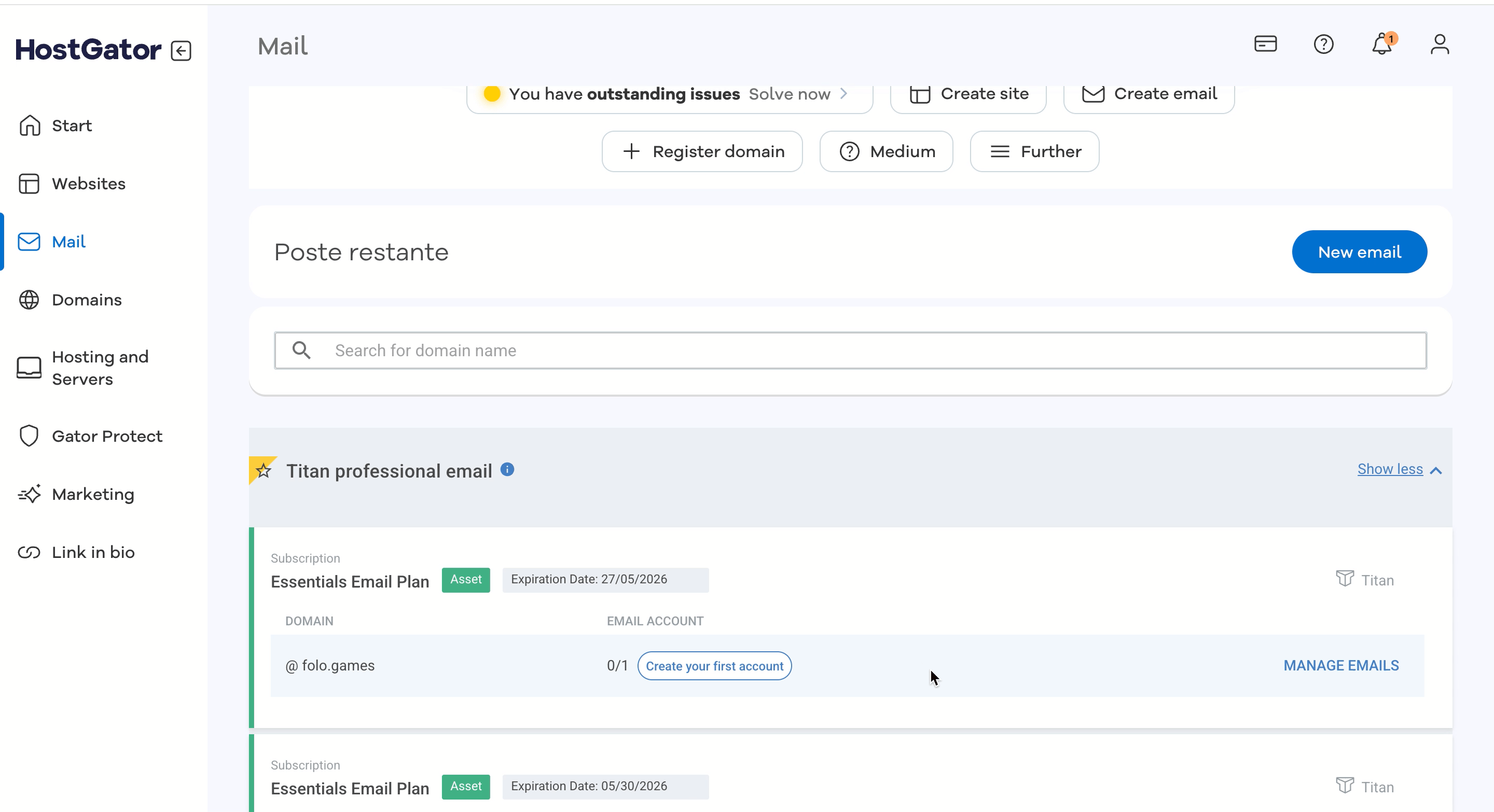The width and height of the screenshot is (1494, 812).
Task: Expand outstanding issues Solve now arrow
Action: click(x=844, y=94)
